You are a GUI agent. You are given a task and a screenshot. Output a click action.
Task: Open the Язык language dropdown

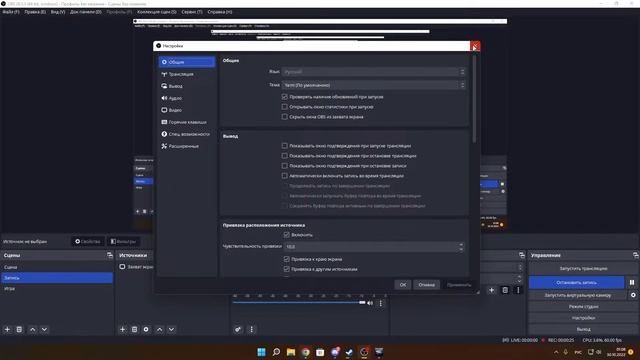click(373, 72)
